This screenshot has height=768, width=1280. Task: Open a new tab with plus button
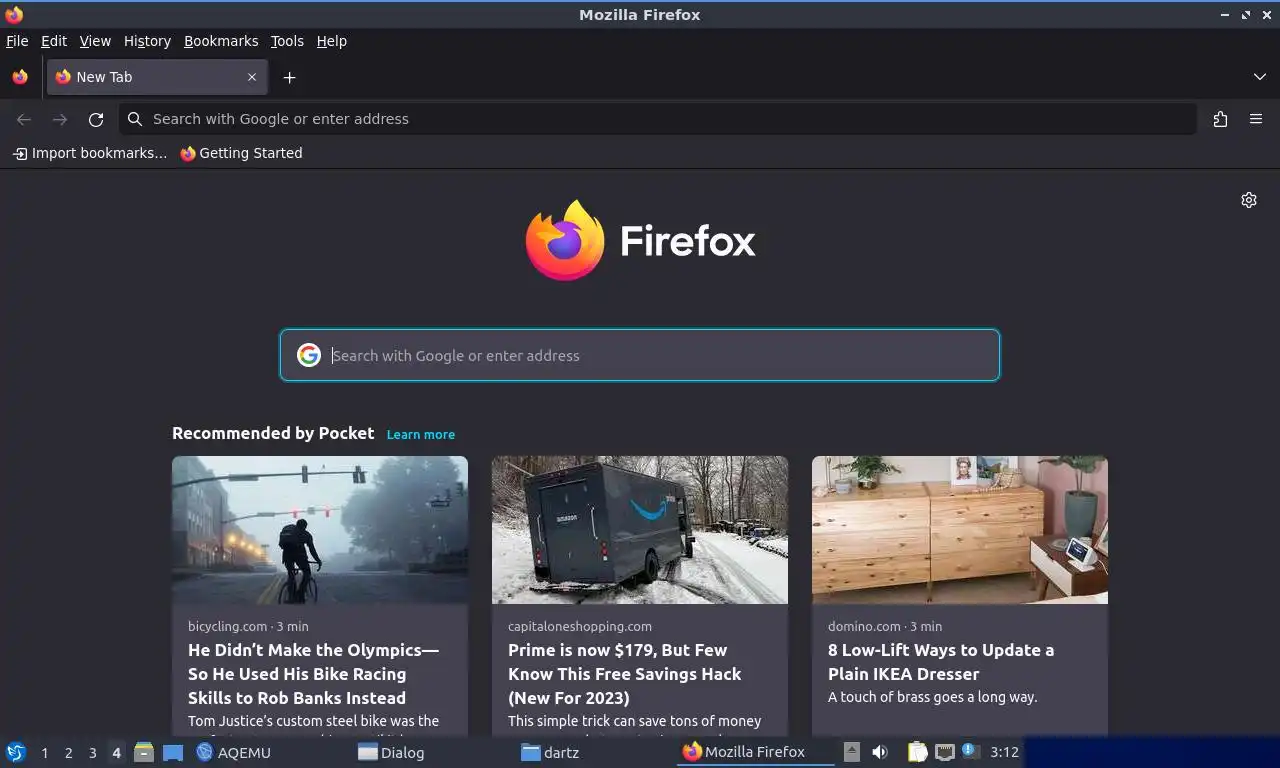pos(289,77)
